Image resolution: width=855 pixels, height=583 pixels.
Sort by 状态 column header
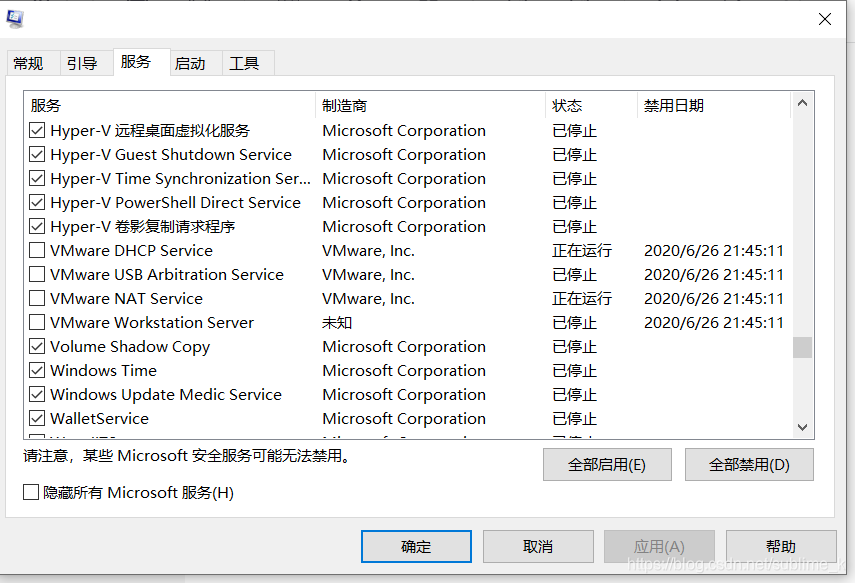tap(591, 105)
